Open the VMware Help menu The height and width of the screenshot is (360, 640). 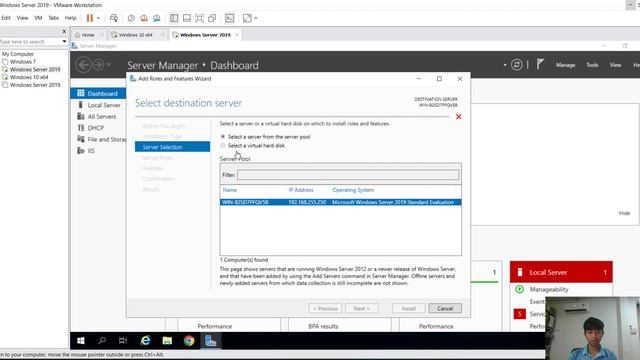[71, 18]
